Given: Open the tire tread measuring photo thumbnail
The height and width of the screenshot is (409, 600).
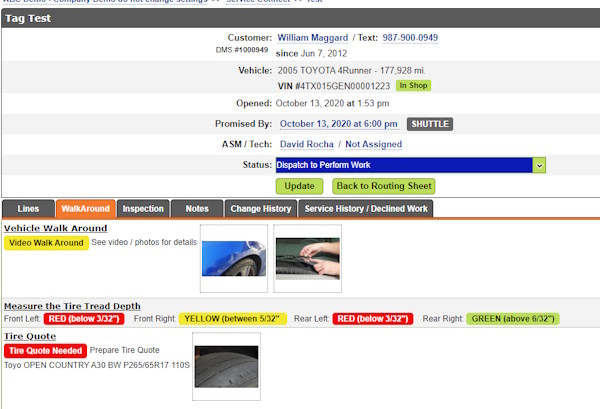Looking at the screenshot, I should click(x=307, y=257).
